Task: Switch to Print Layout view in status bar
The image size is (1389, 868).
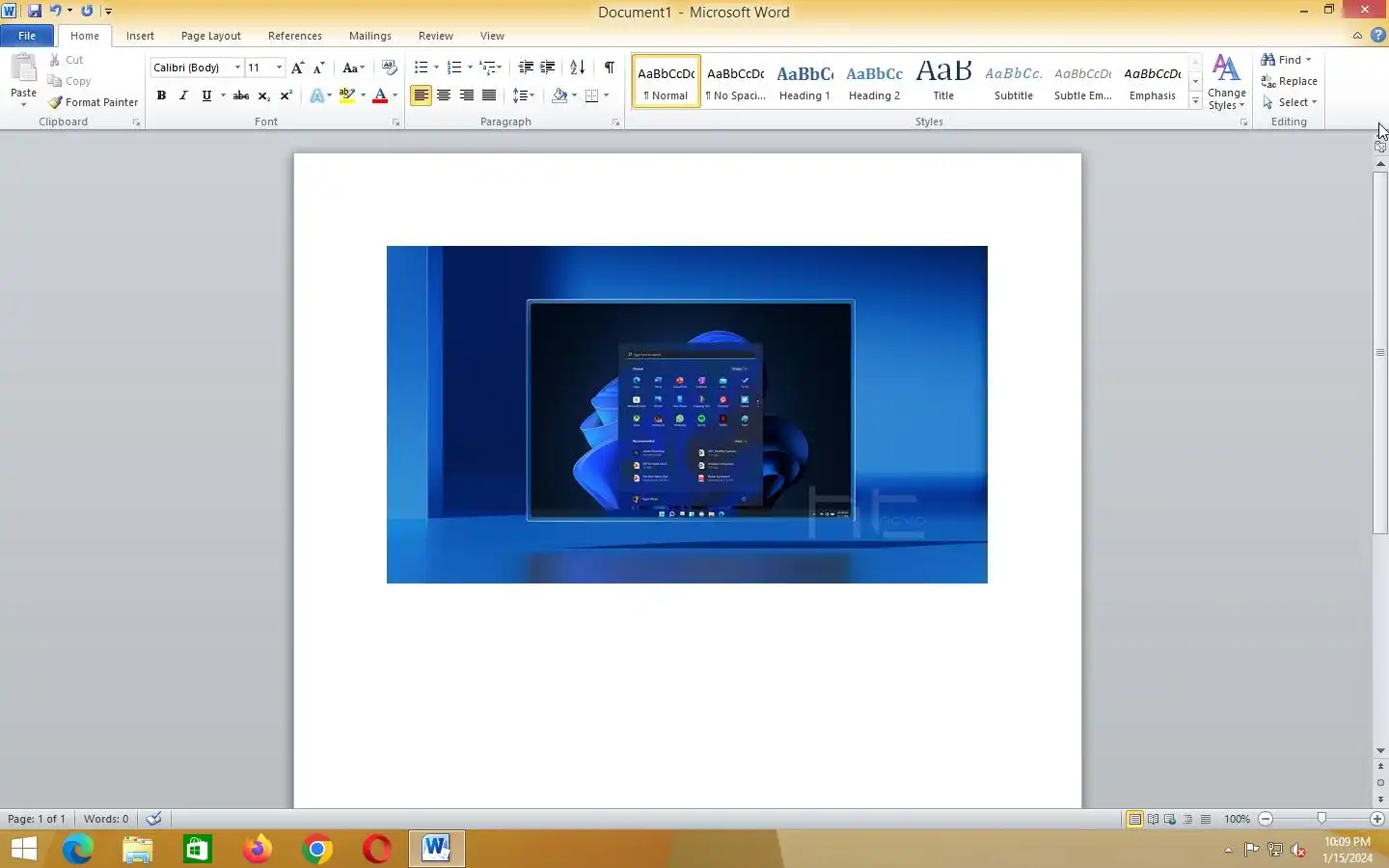Action: [x=1135, y=819]
